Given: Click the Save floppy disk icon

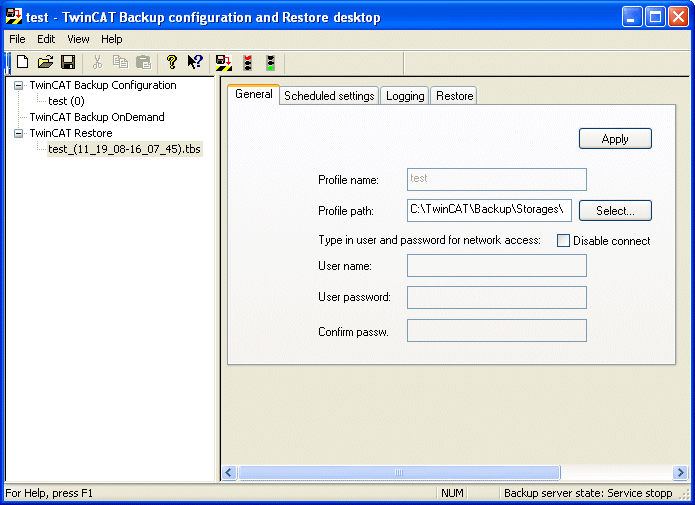Looking at the screenshot, I should tap(68, 62).
